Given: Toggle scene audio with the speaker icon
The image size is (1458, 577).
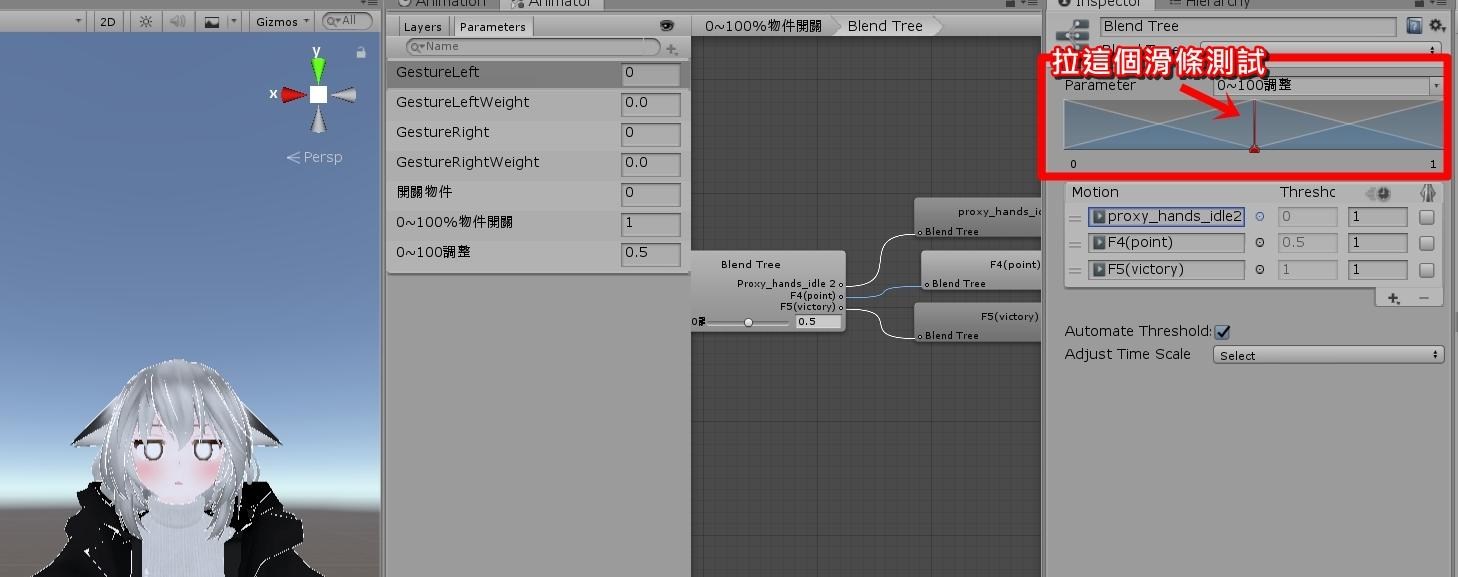Looking at the screenshot, I should 178,21.
